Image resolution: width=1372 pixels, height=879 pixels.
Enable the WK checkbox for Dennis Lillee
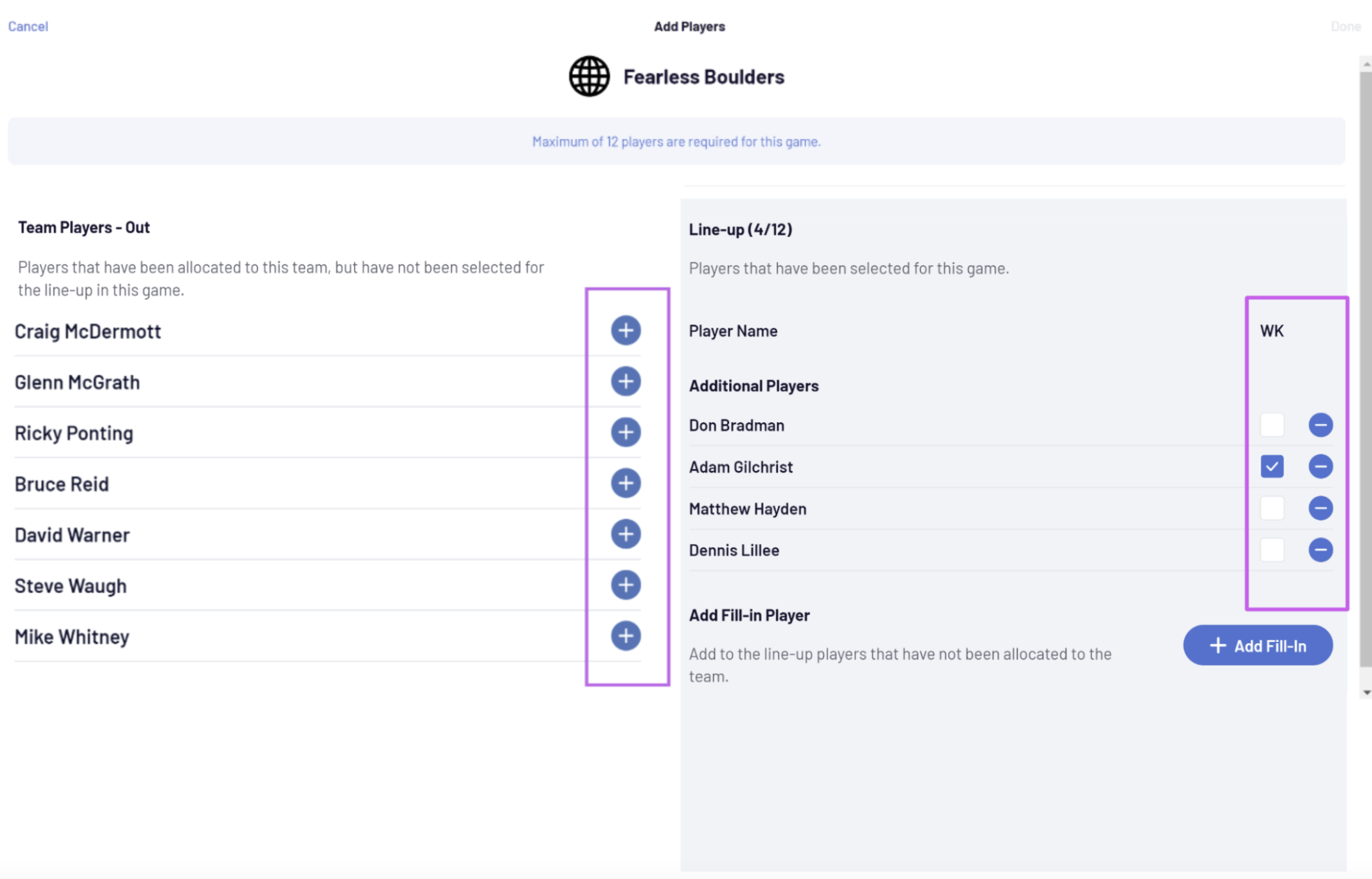tap(1272, 549)
